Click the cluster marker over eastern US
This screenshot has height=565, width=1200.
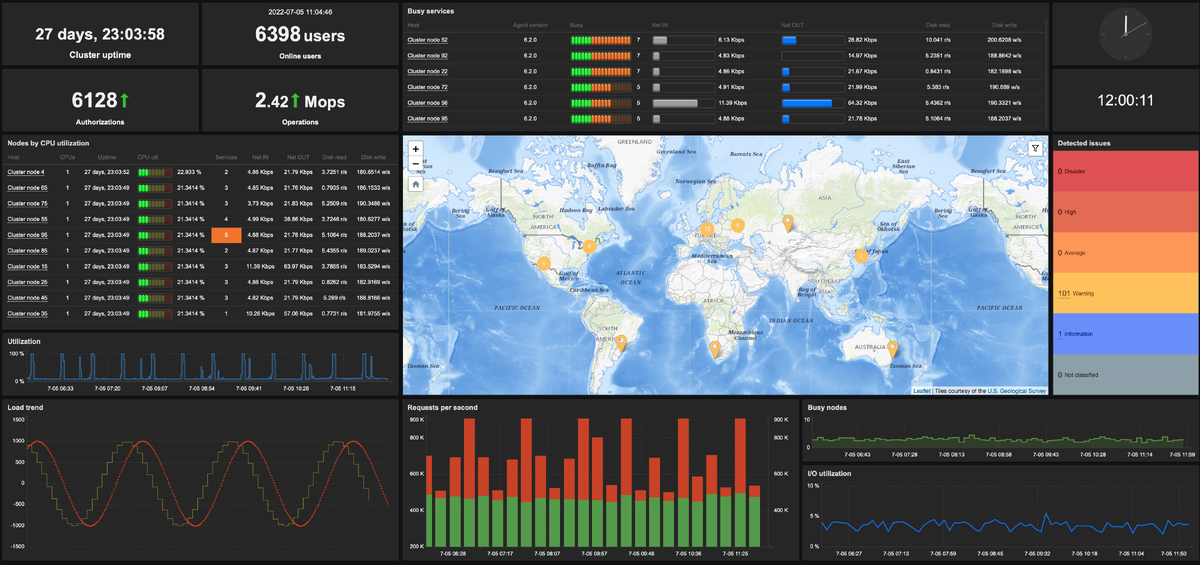click(590, 245)
